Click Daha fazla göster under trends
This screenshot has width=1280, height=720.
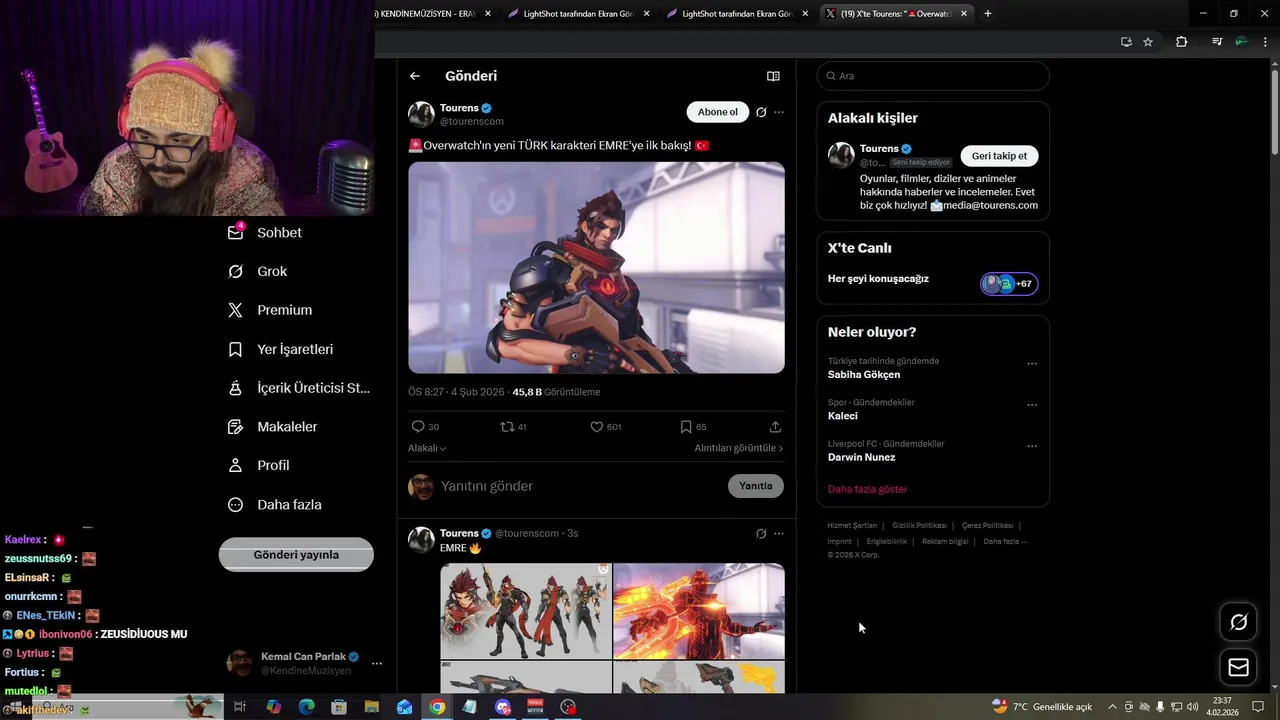point(867,489)
